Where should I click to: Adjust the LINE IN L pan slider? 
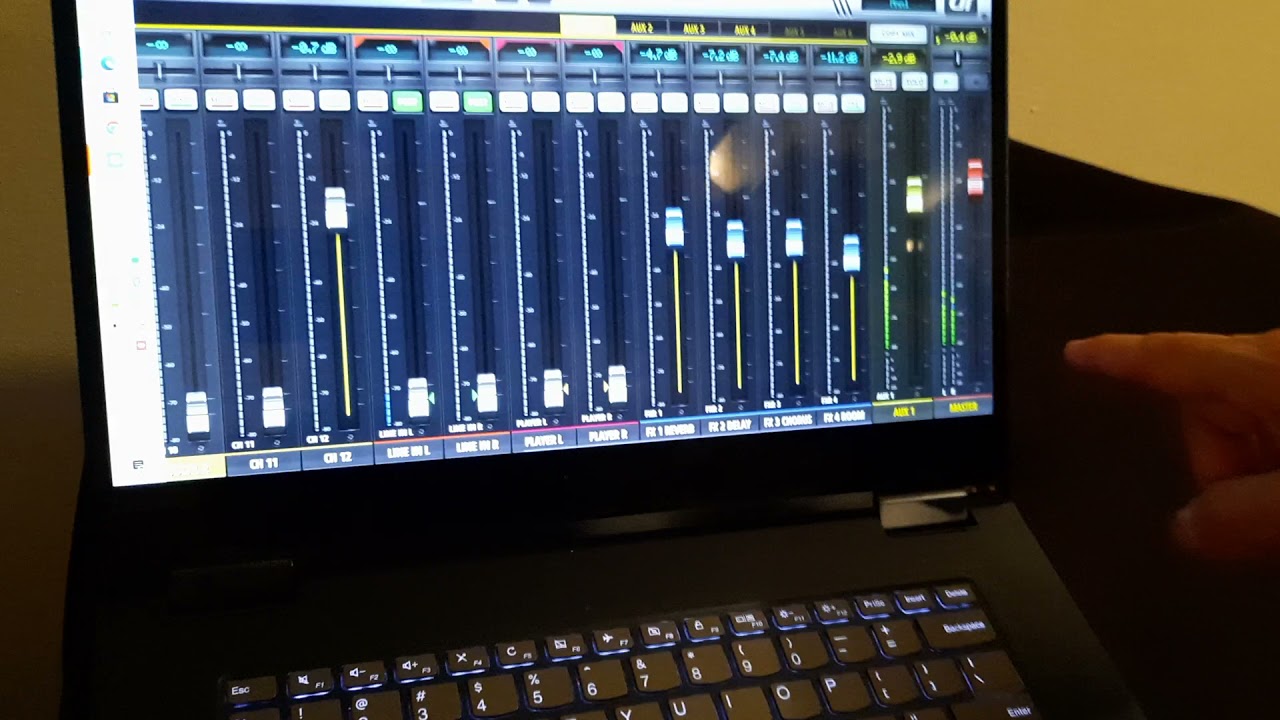coord(388,73)
